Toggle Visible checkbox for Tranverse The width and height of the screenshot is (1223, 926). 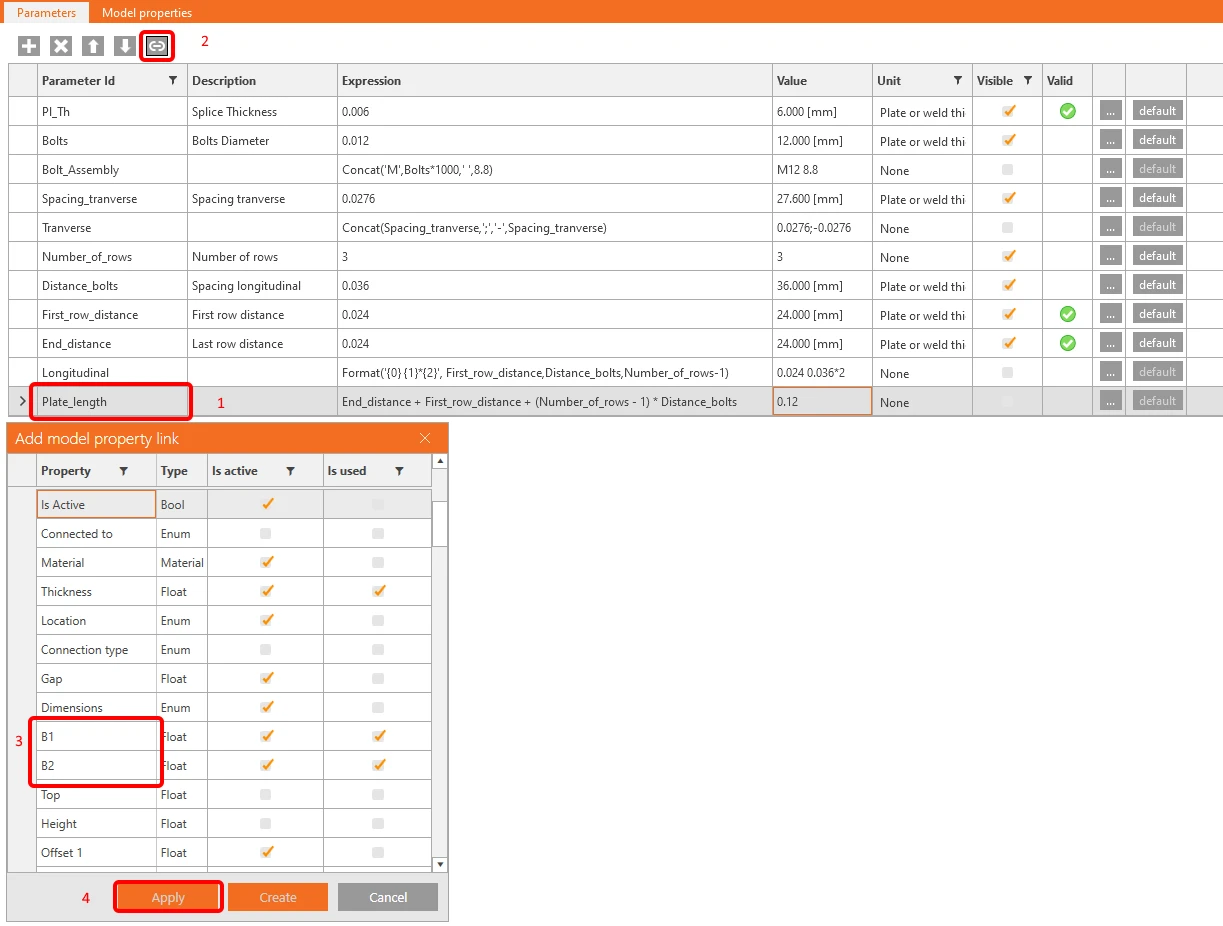[x=1008, y=227]
